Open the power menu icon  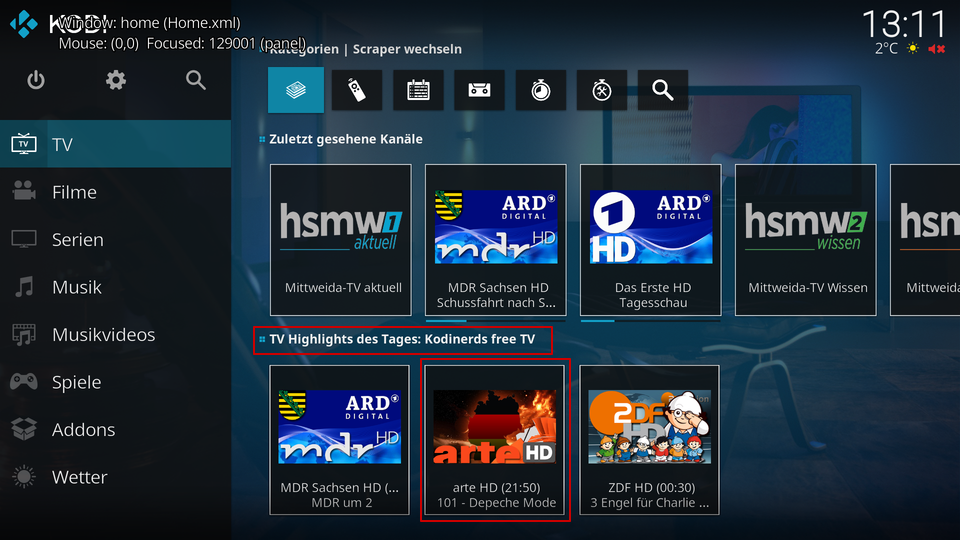(x=36, y=80)
